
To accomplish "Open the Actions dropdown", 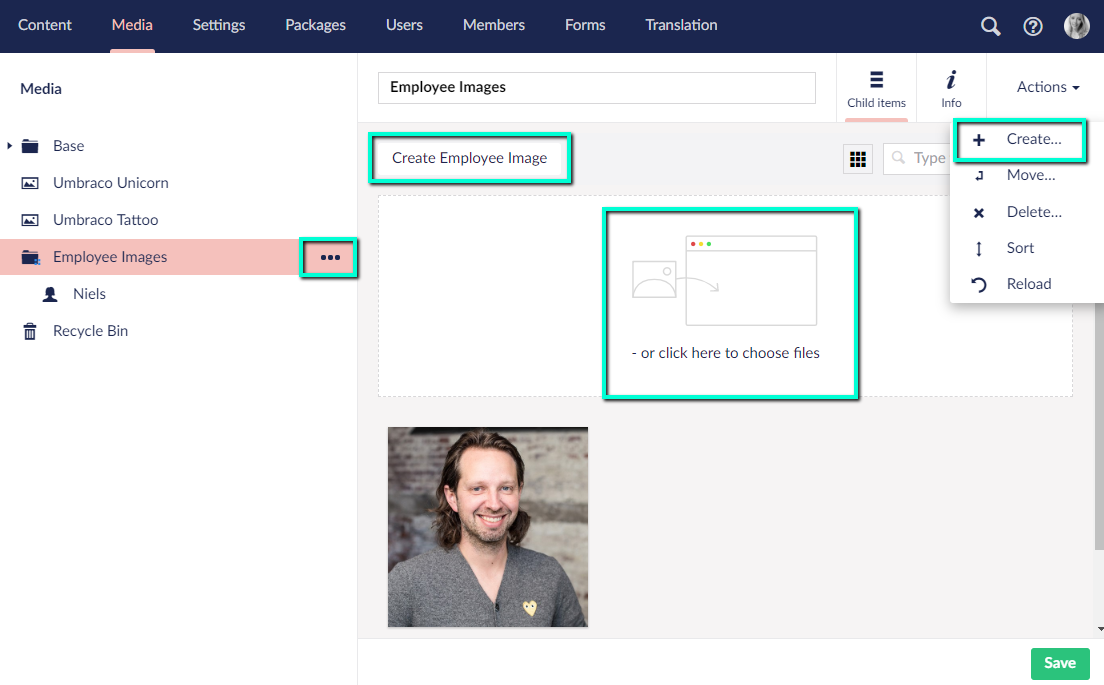I will pyautogui.click(x=1048, y=87).
